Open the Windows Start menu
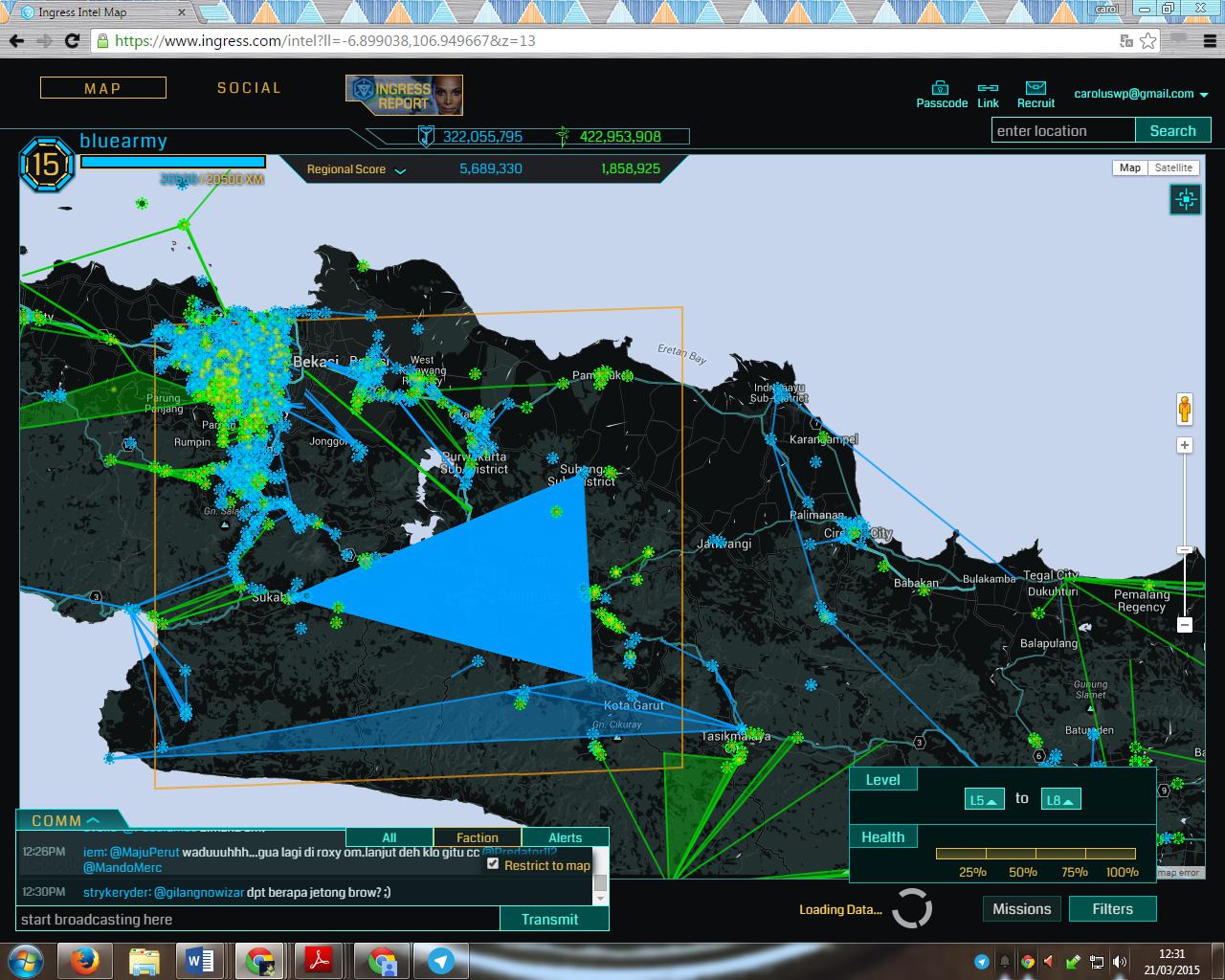The width and height of the screenshot is (1225, 980). [25, 961]
